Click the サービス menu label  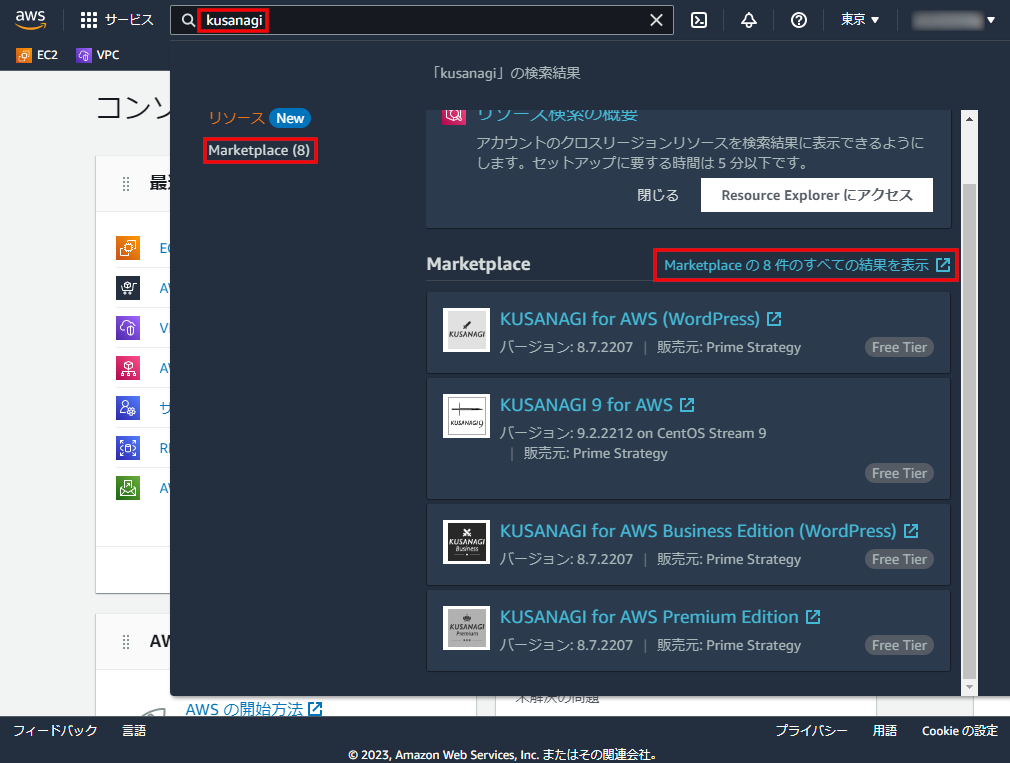coord(129,20)
